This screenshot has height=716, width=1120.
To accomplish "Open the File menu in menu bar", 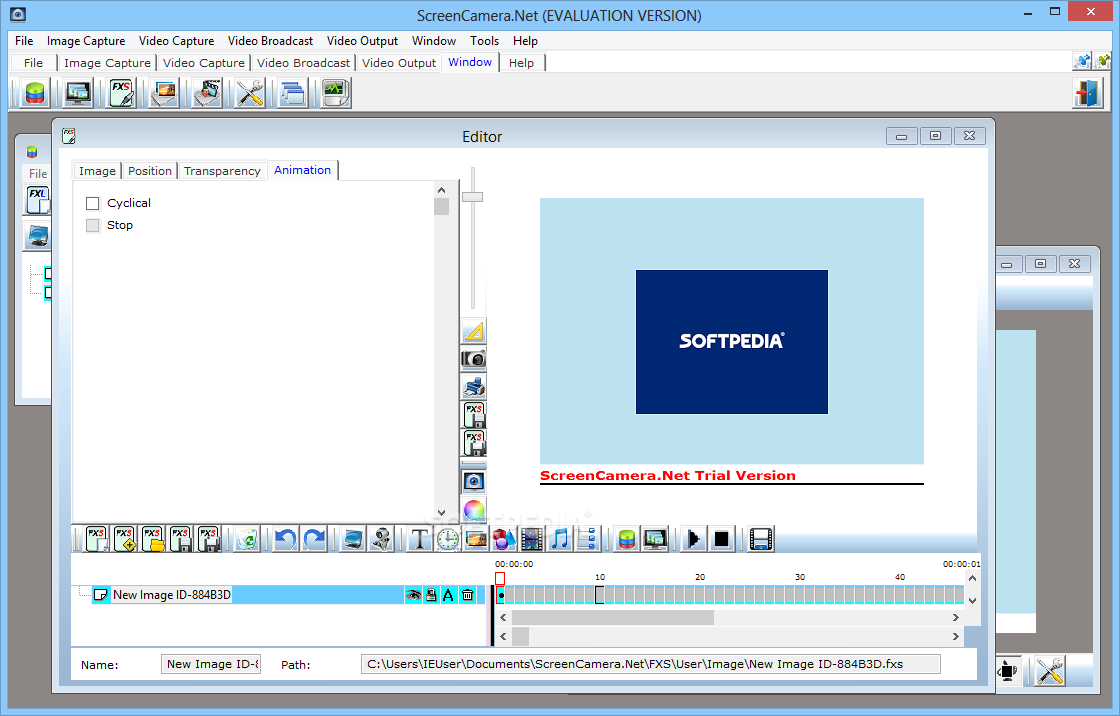I will coord(24,41).
